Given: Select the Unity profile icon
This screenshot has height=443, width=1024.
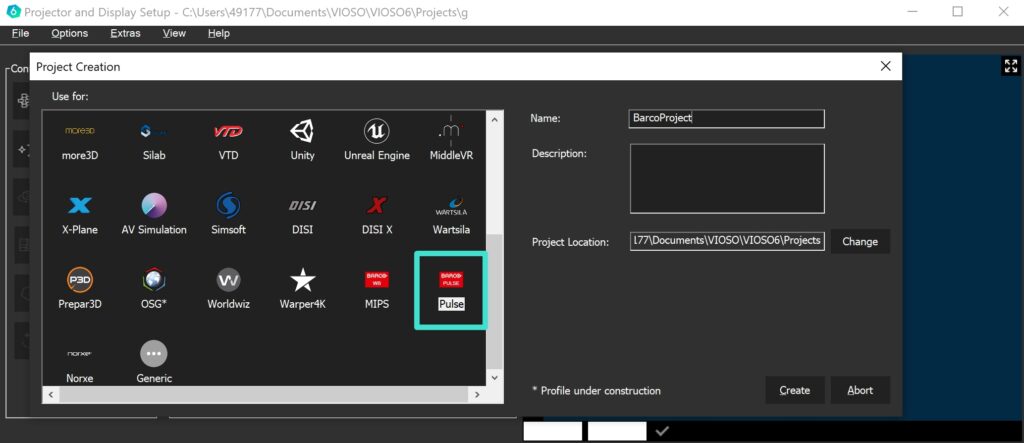Looking at the screenshot, I should [x=302, y=132].
